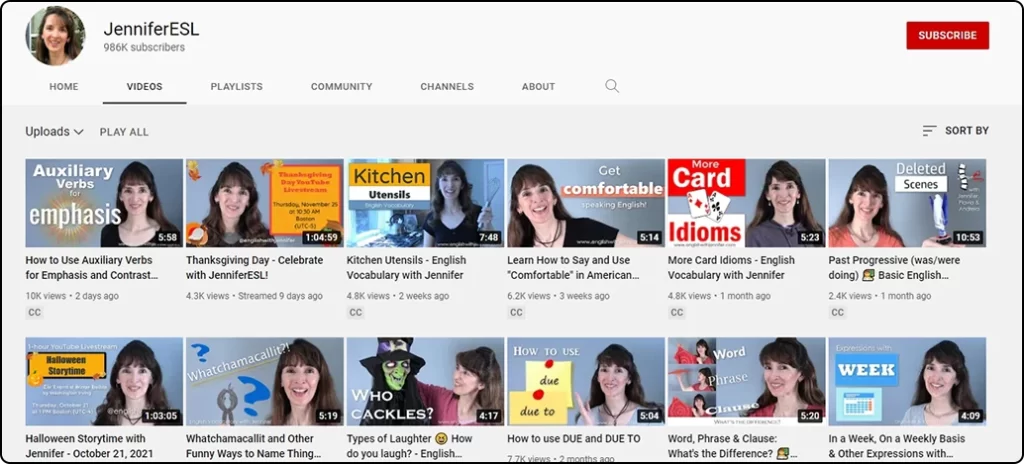Switch to the PLAYLISTS tab
Viewport: 1024px width, 464px height.
236,86
